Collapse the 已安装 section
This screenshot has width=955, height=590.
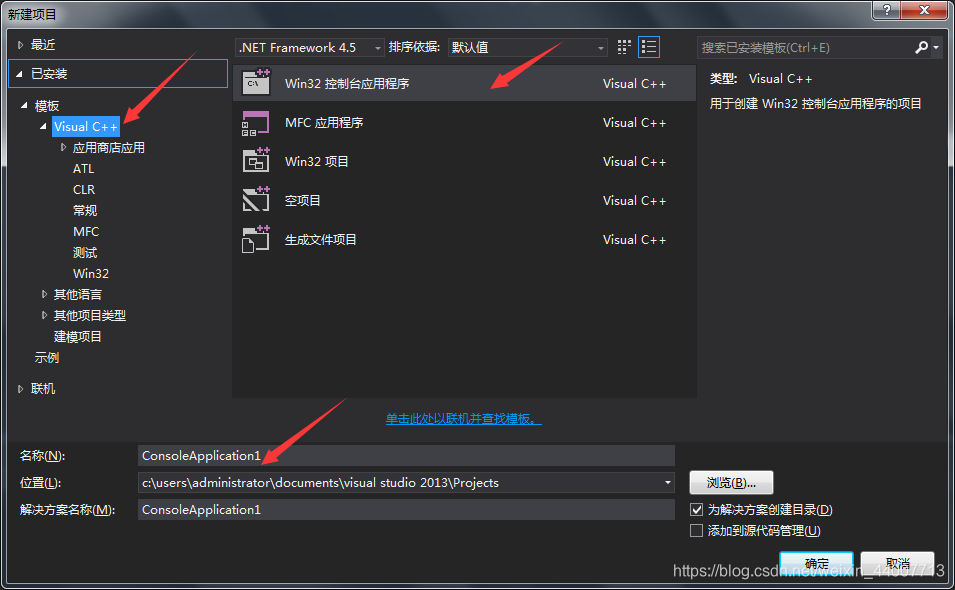(x=19, y=74)
